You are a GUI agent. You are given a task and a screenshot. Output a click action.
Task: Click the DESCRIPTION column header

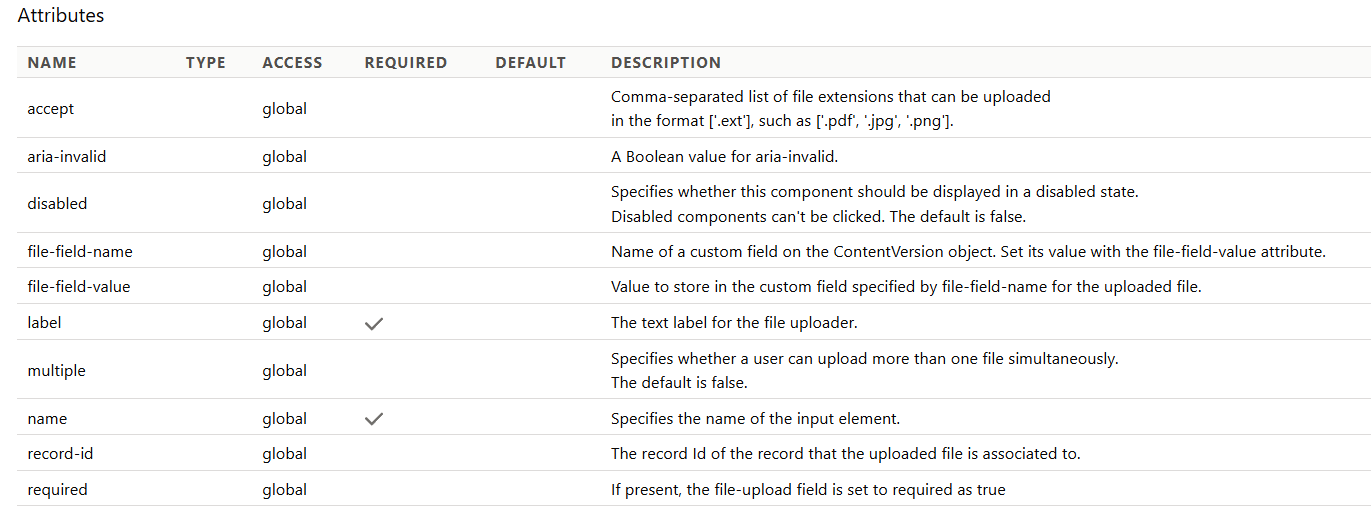[666, 62]
